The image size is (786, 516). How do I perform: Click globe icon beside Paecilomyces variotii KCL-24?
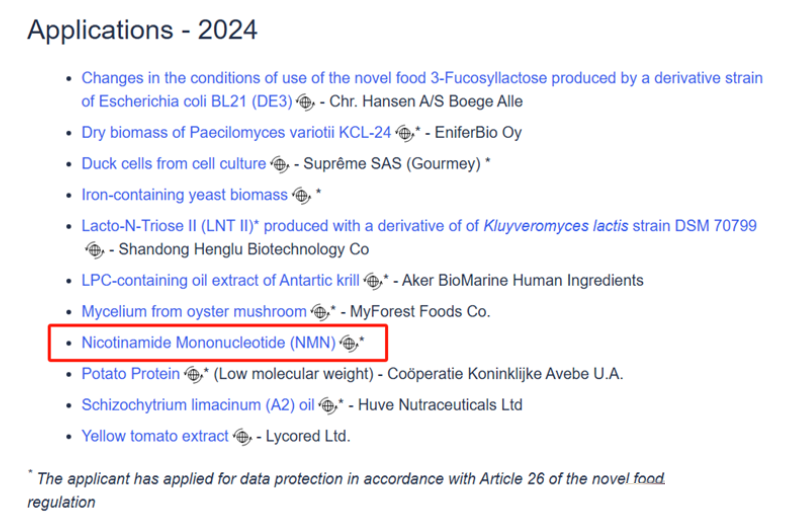tap(404, 133)
